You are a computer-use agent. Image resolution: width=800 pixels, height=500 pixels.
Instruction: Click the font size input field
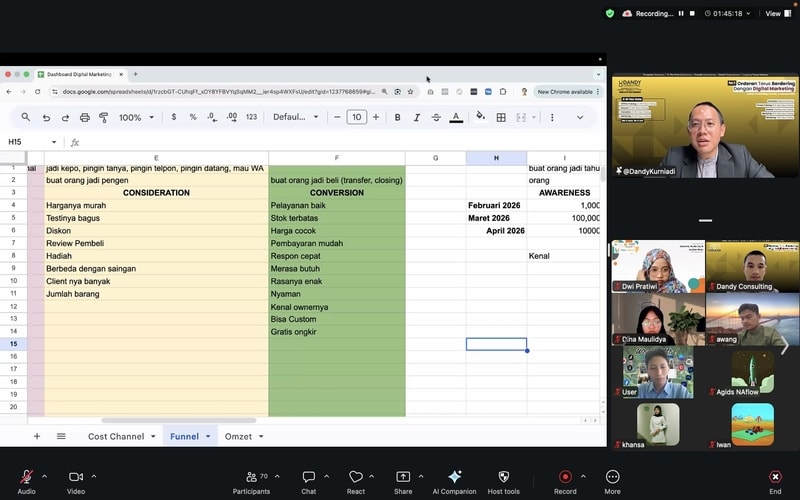point(357,117)
